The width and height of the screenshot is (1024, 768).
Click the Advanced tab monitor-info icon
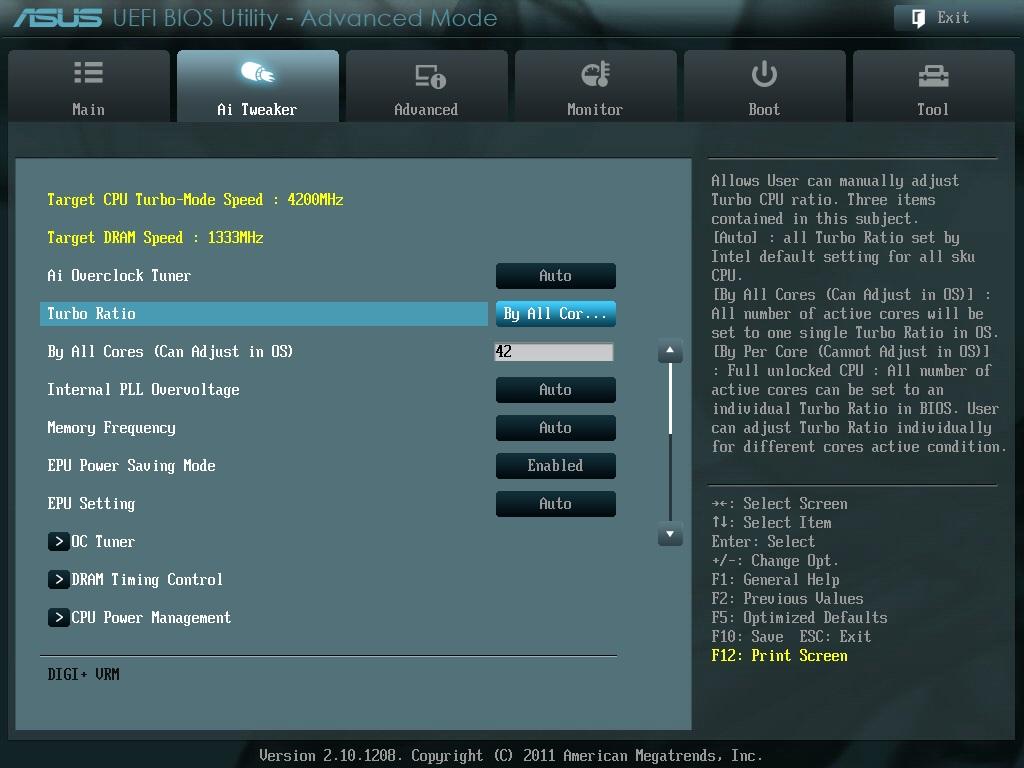tap(430, 76)
